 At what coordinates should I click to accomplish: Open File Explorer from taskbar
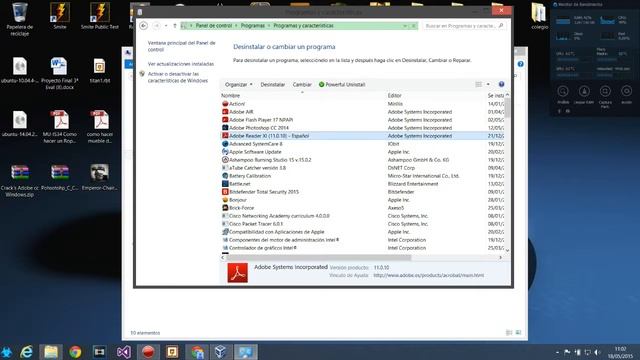pos(51,352)
